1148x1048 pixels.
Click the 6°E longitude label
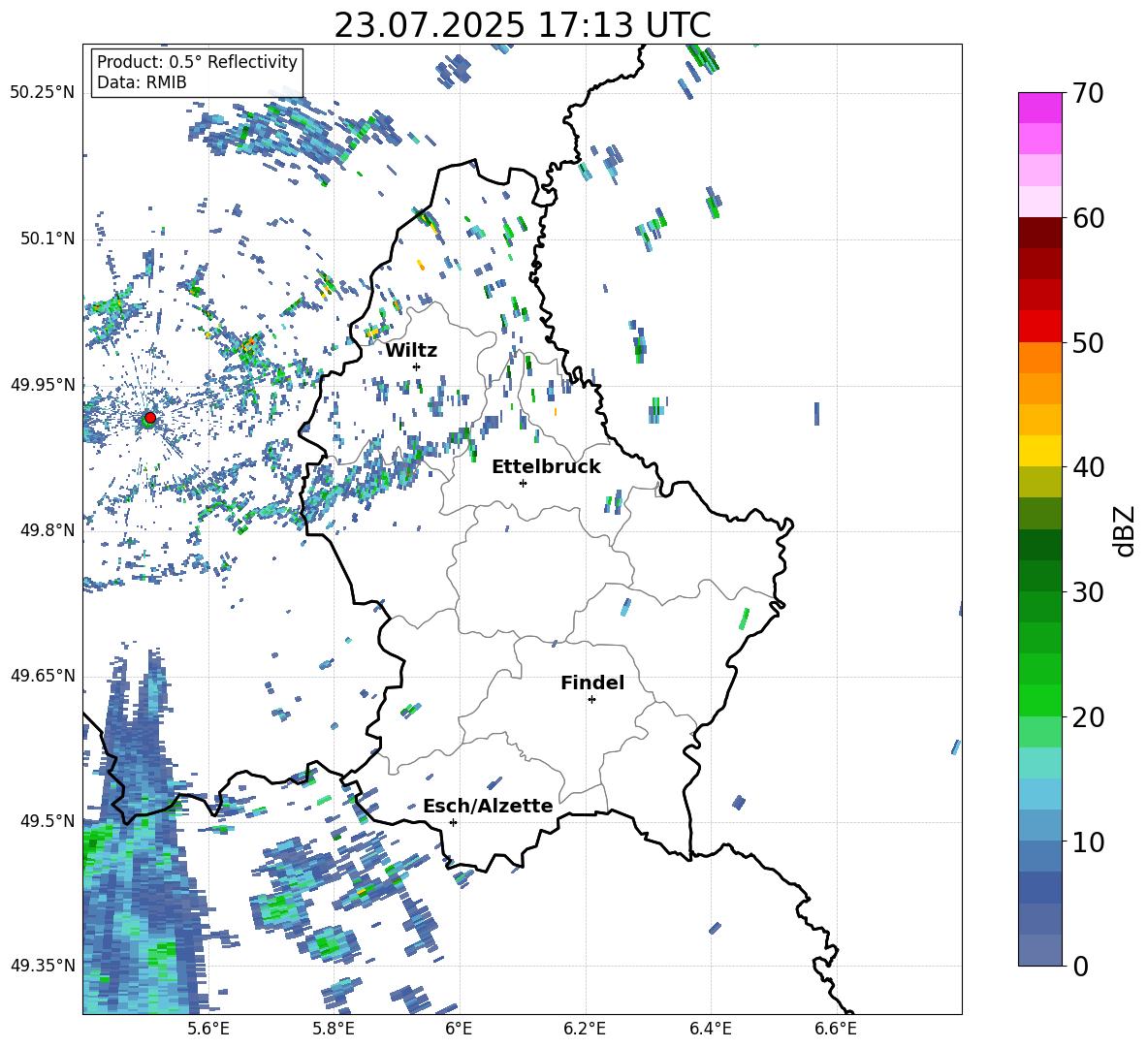pyautogui.click(x=459, y=1030)
